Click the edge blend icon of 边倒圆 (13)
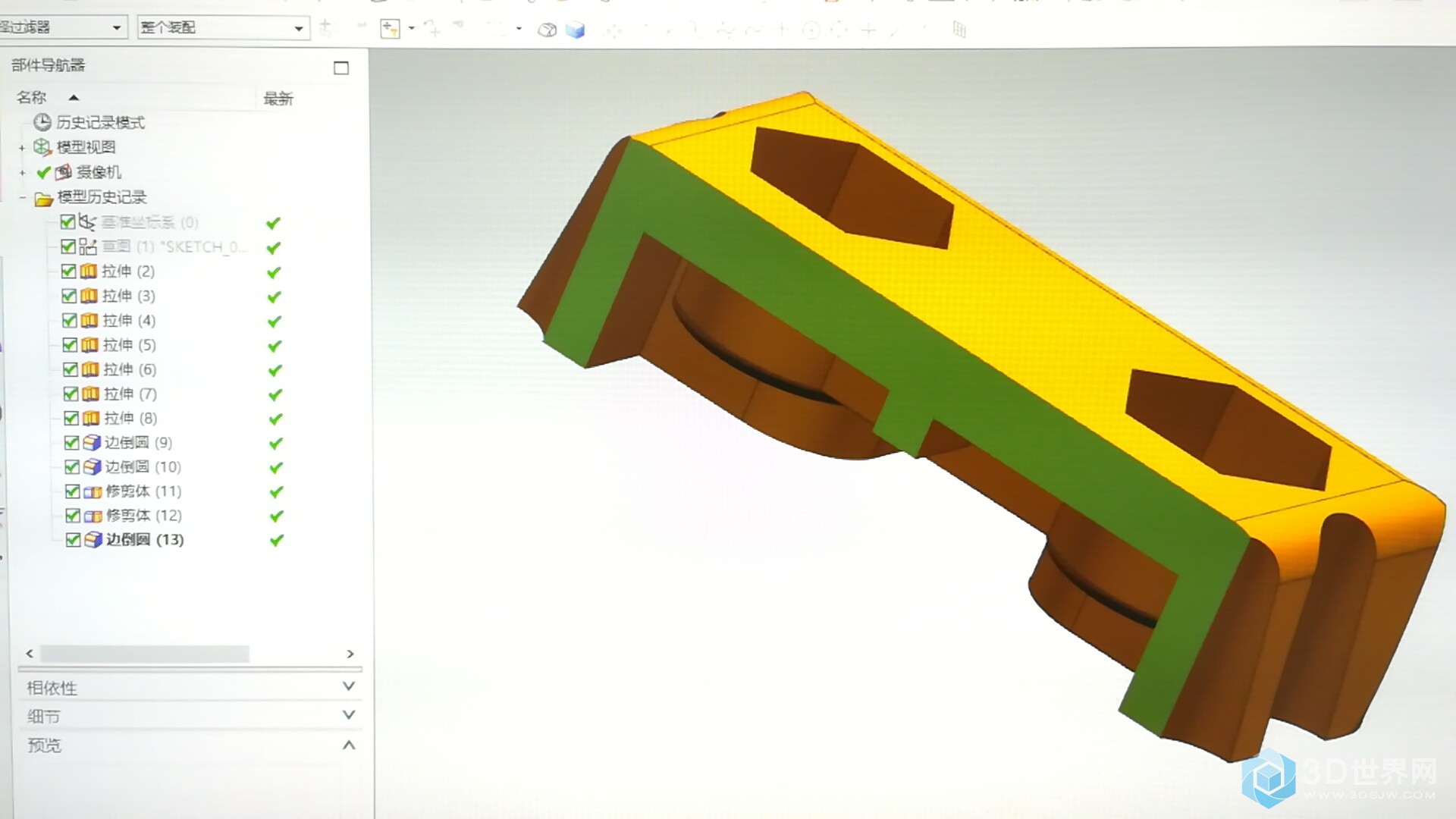 point(93,540)
